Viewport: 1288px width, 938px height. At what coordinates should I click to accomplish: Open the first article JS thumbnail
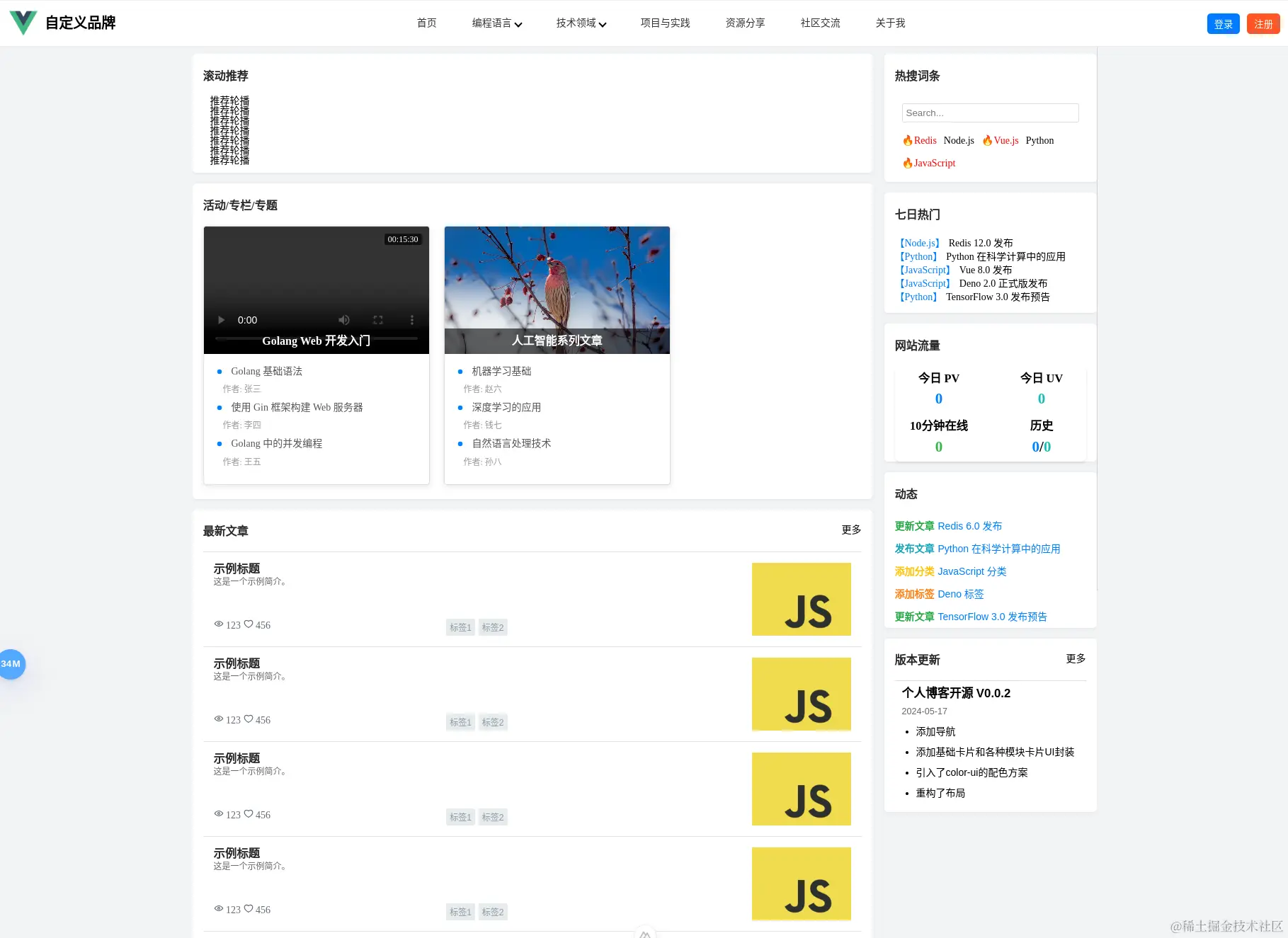click(x=802, y=599)
